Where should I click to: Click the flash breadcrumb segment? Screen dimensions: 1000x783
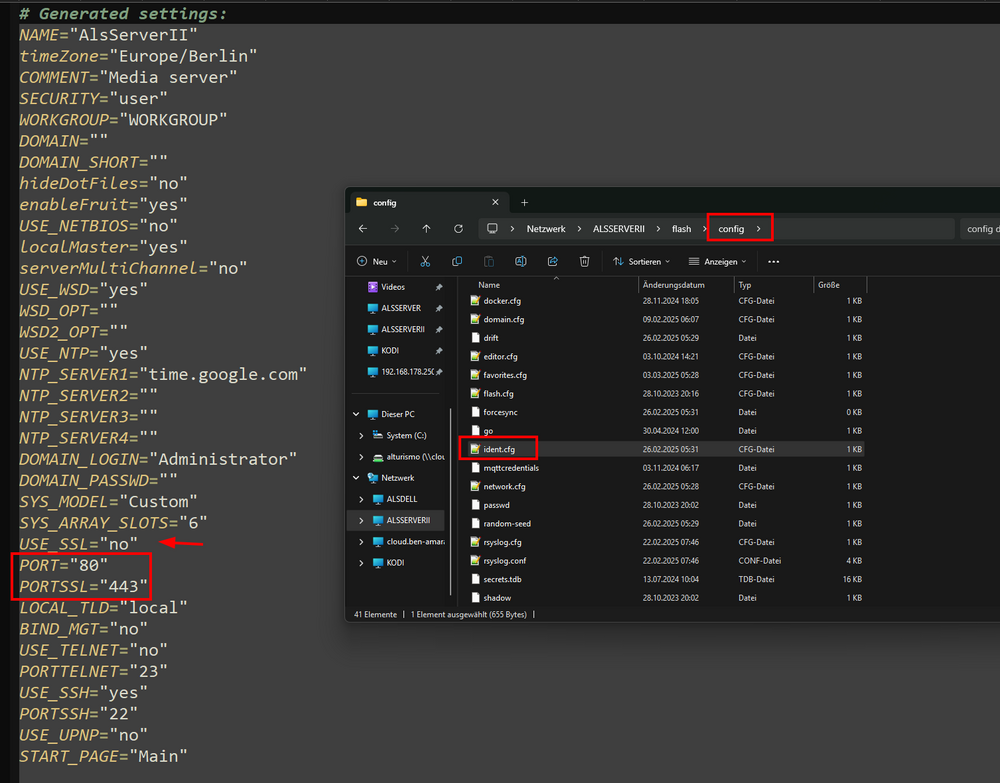point(681,229)
